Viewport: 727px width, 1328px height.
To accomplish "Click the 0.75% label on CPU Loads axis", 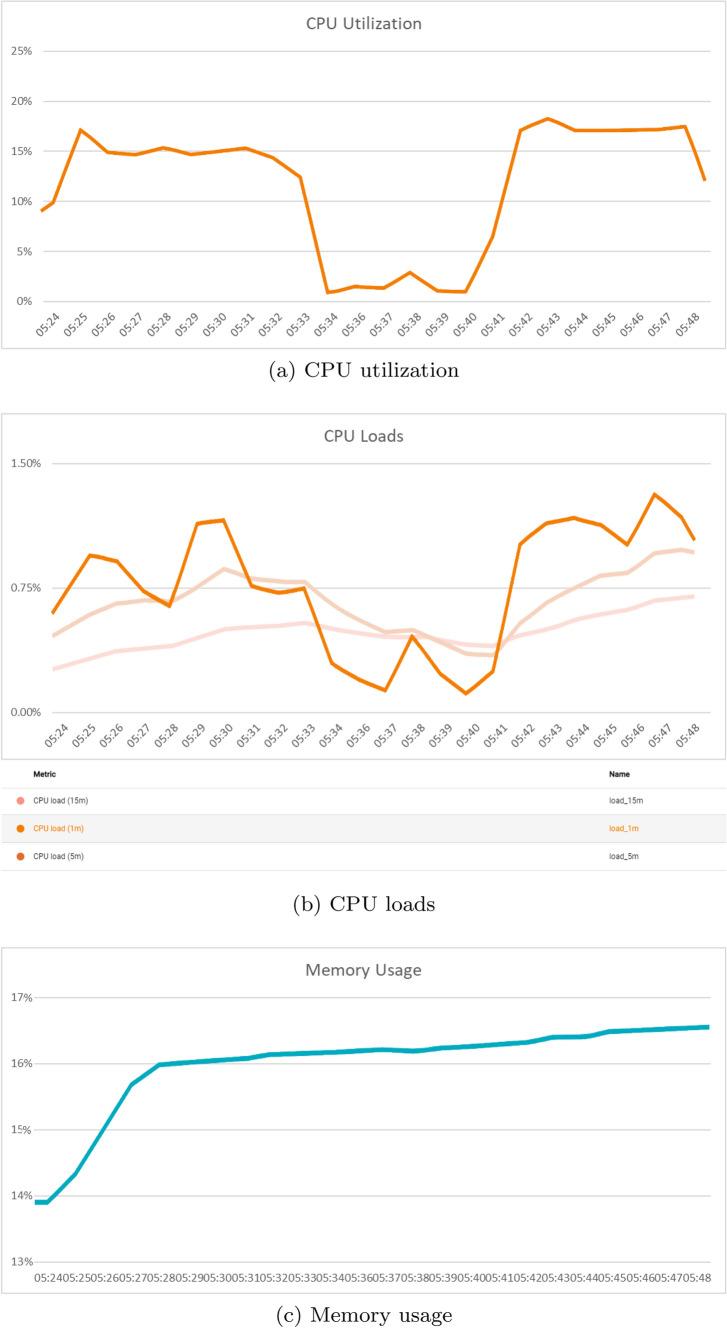I will tap(25, 588).
